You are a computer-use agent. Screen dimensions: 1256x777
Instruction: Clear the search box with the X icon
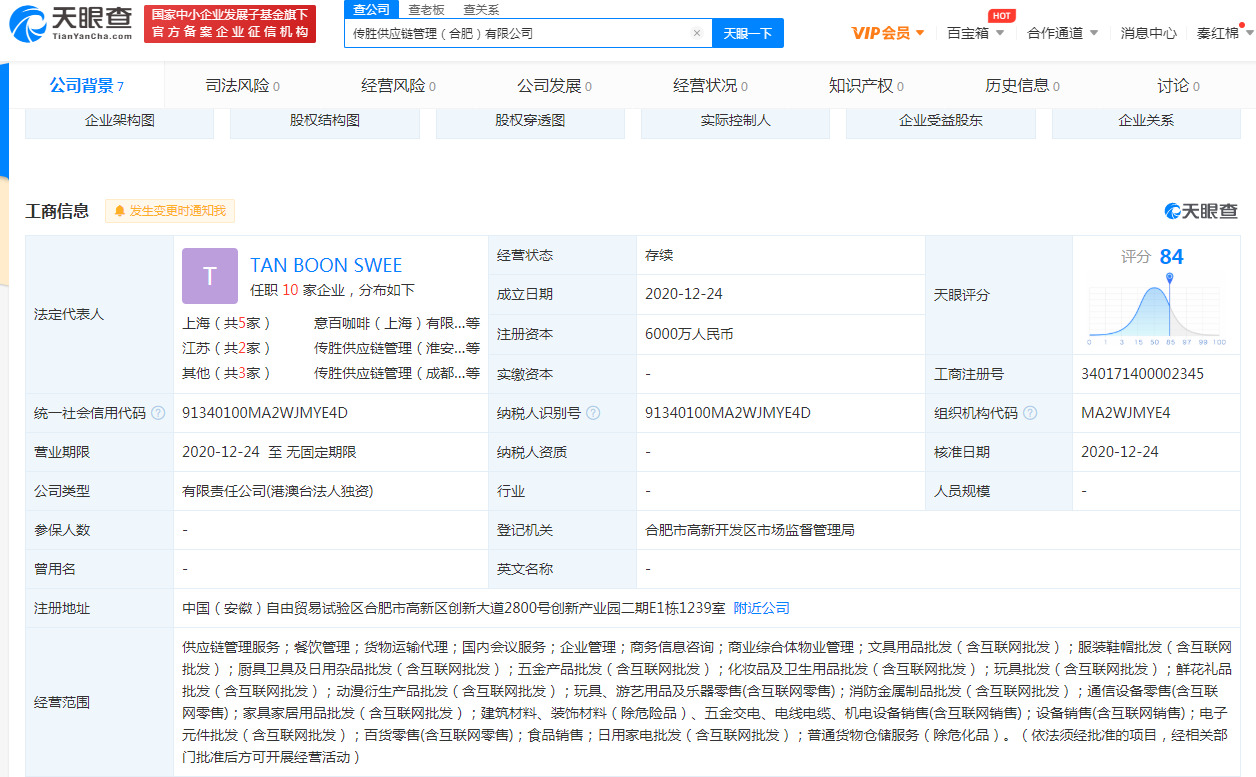tap(697, 33)
